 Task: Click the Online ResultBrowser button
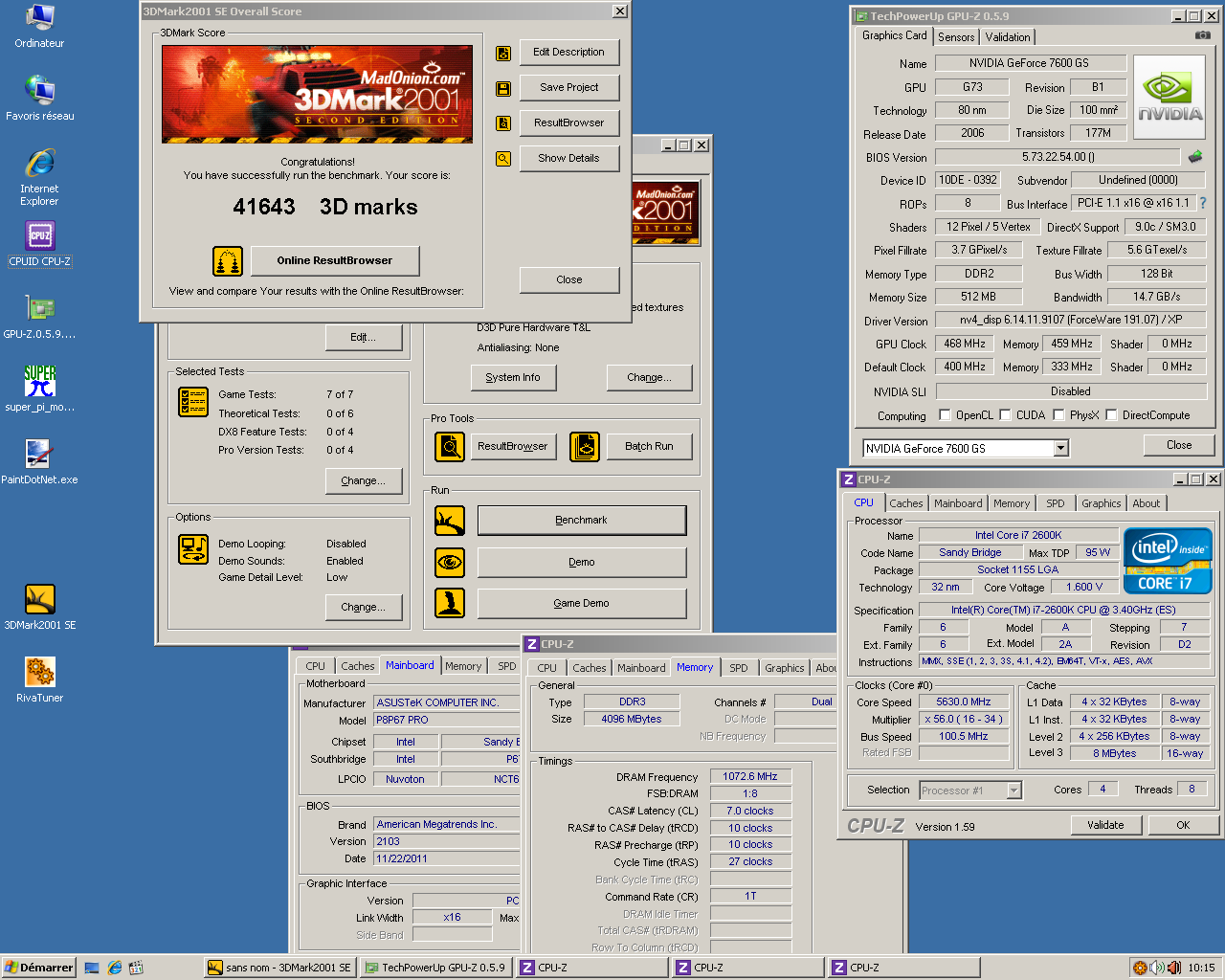(x=335, y=260)
